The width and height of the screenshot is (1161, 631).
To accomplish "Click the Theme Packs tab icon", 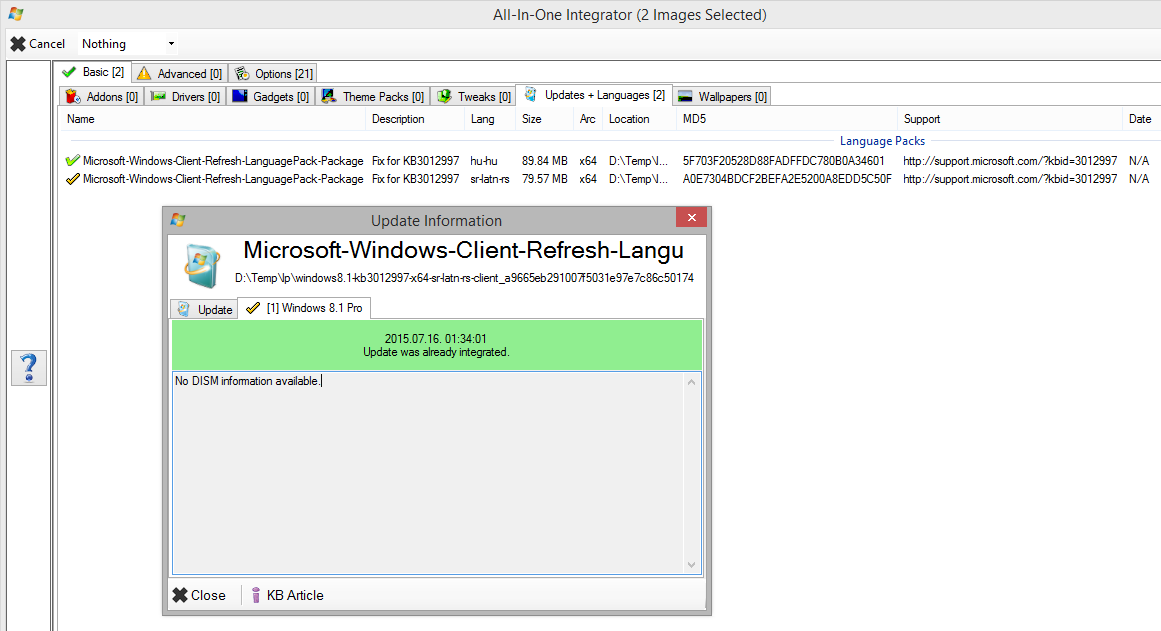I will click(x=328, y=97).
